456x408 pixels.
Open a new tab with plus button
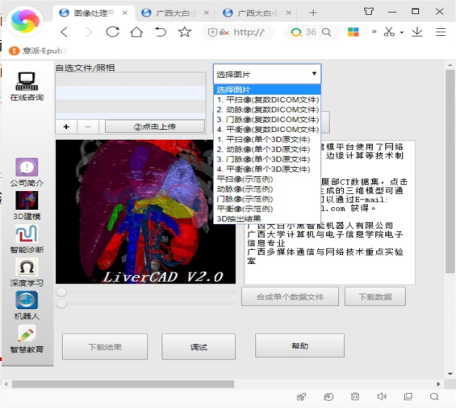(x=313, y=13)
